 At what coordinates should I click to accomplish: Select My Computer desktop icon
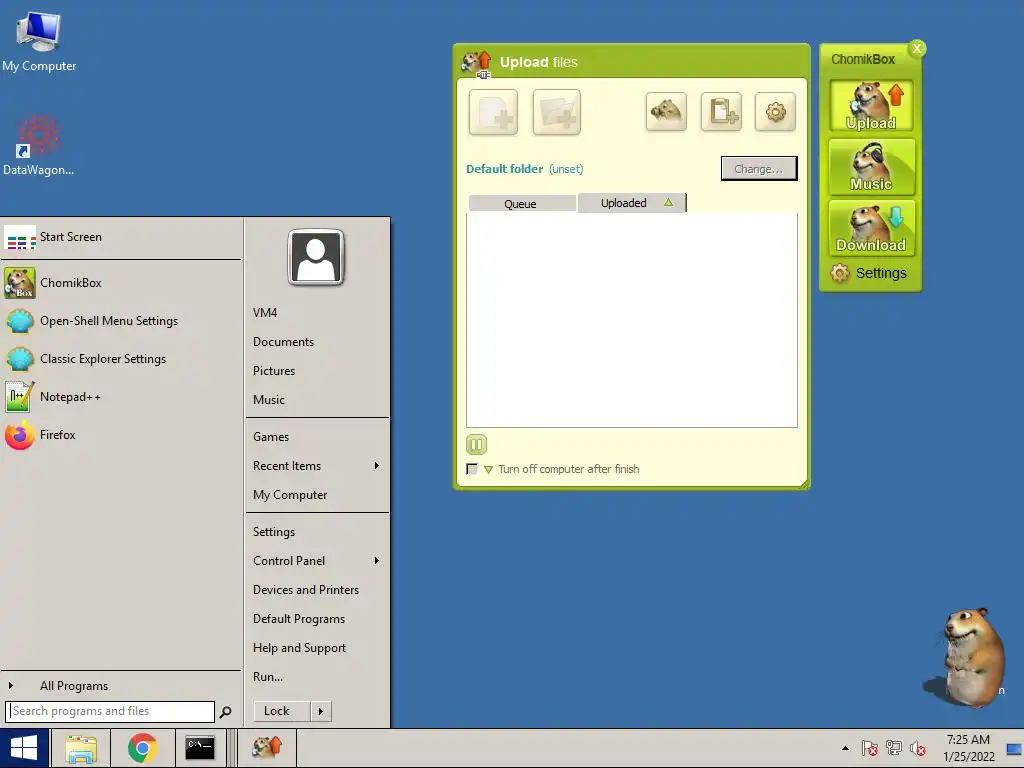click(x=39, y=42)
